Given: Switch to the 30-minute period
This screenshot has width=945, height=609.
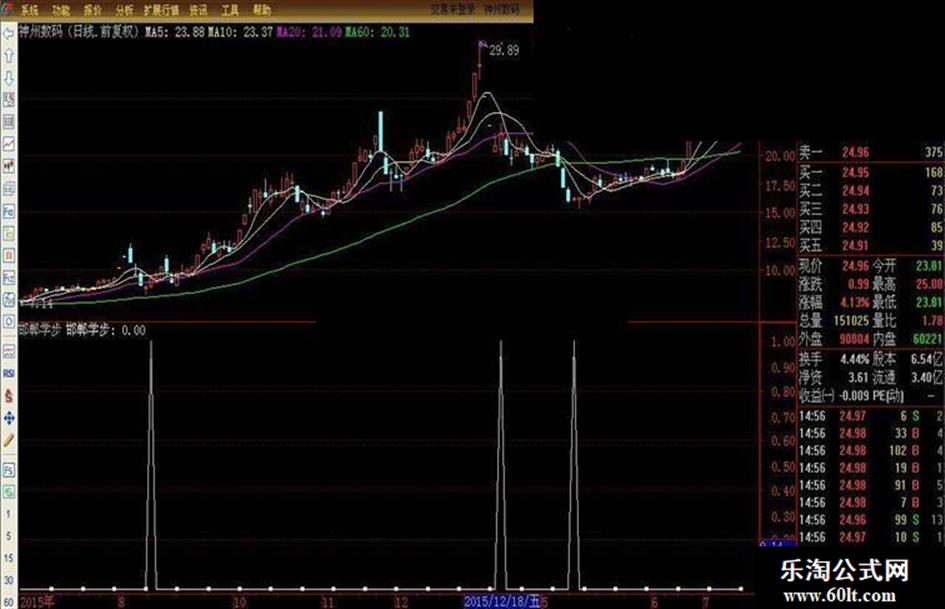Looking at the screenshot, I should 8,580.
